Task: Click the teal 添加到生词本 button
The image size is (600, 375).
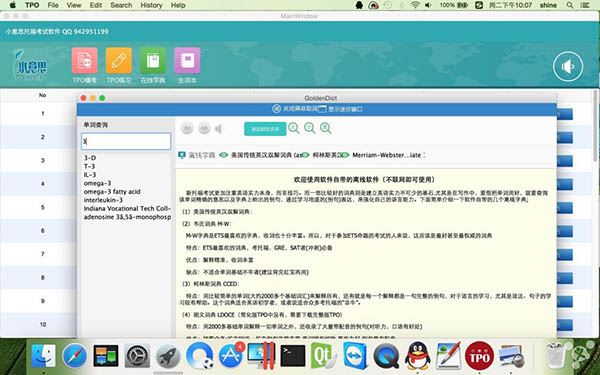Action: click(265, 129)
